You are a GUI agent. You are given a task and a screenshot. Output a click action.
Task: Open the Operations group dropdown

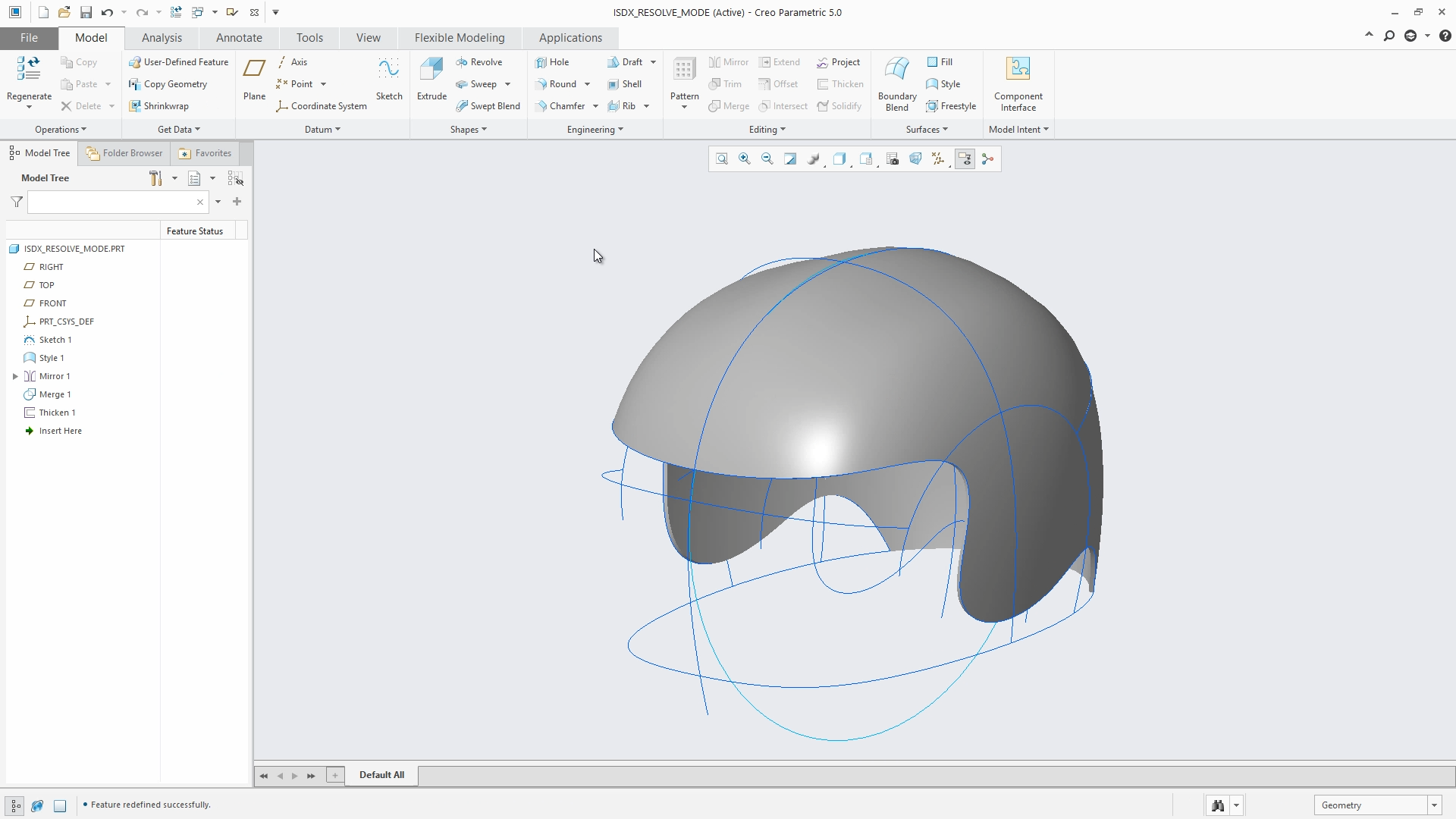pyautogui.click(x=61, y=130)
